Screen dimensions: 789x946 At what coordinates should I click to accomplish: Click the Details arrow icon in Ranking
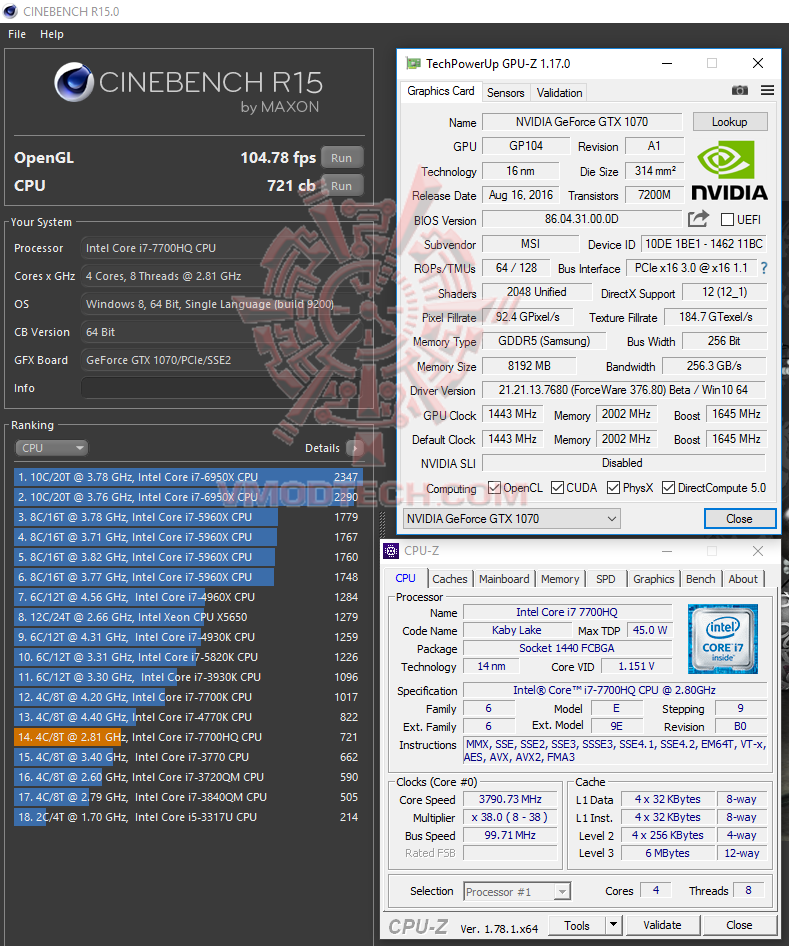click(x=355, y=448)
